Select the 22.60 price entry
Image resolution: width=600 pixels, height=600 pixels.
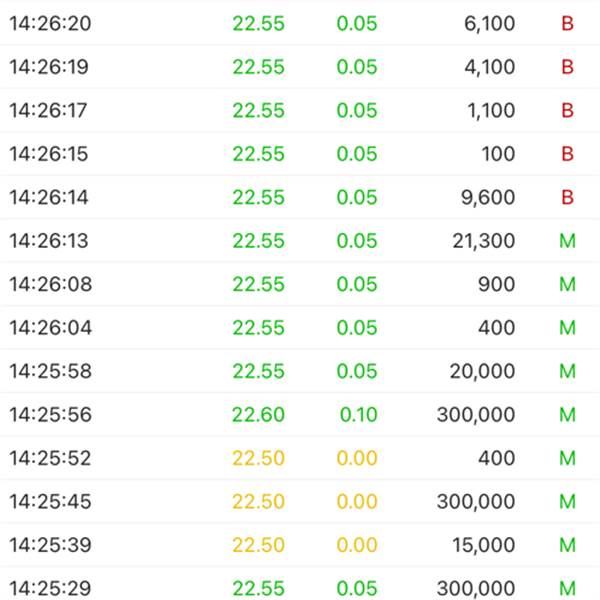258,414
